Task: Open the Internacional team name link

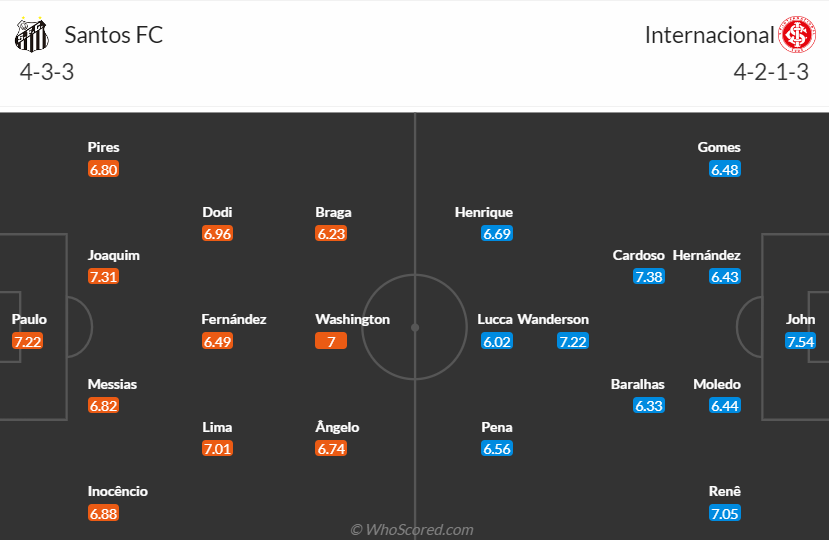Action: [x=710, y=35]
